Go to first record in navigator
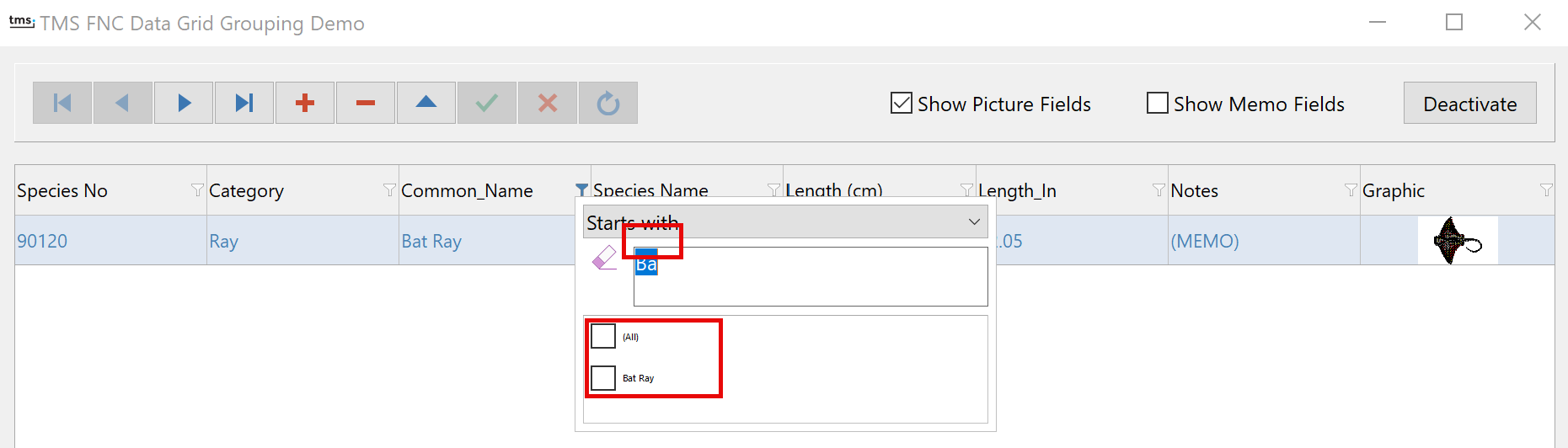 click(62, 103)
